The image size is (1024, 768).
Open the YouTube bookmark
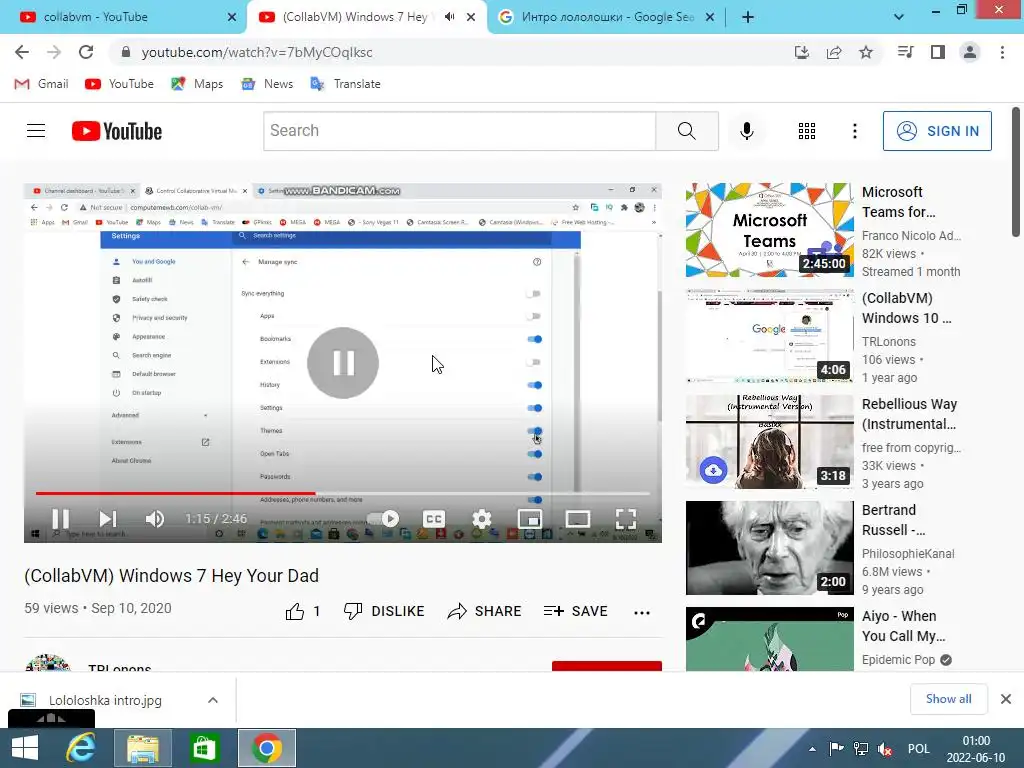[119, 84]
